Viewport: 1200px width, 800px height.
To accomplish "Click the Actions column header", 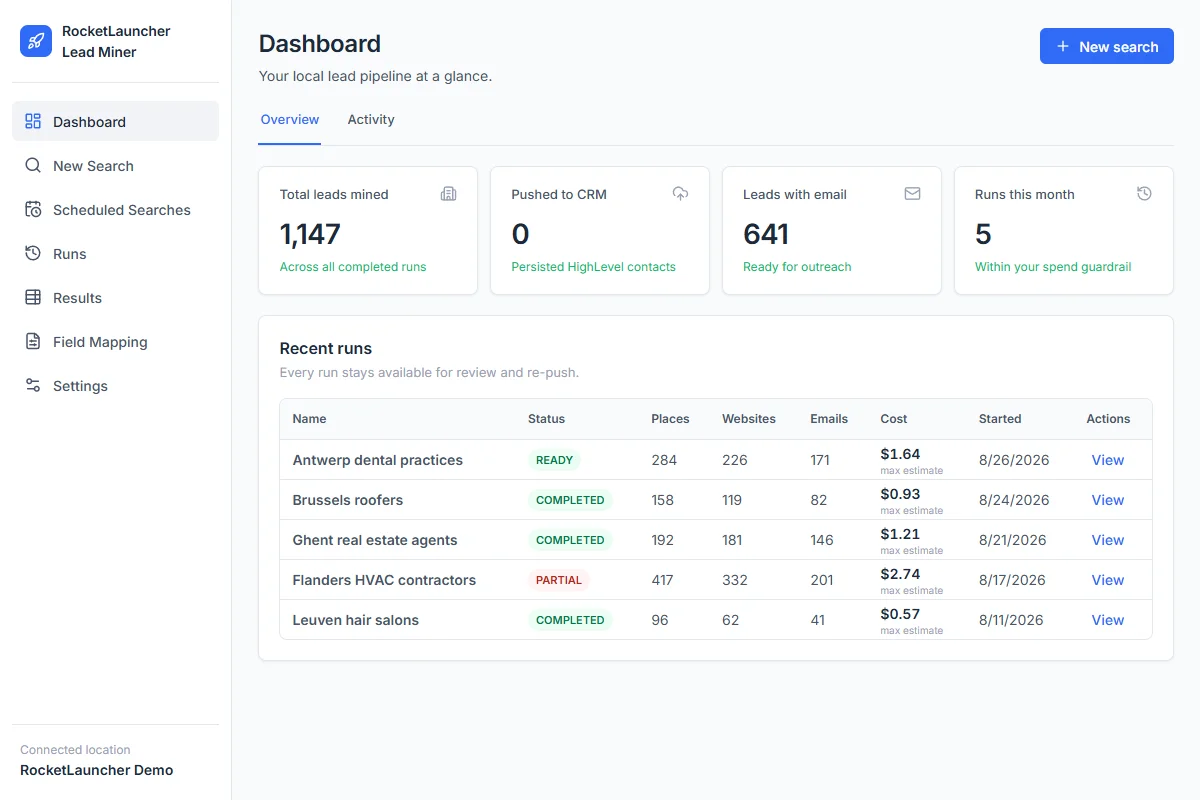I will (1108, 419).
